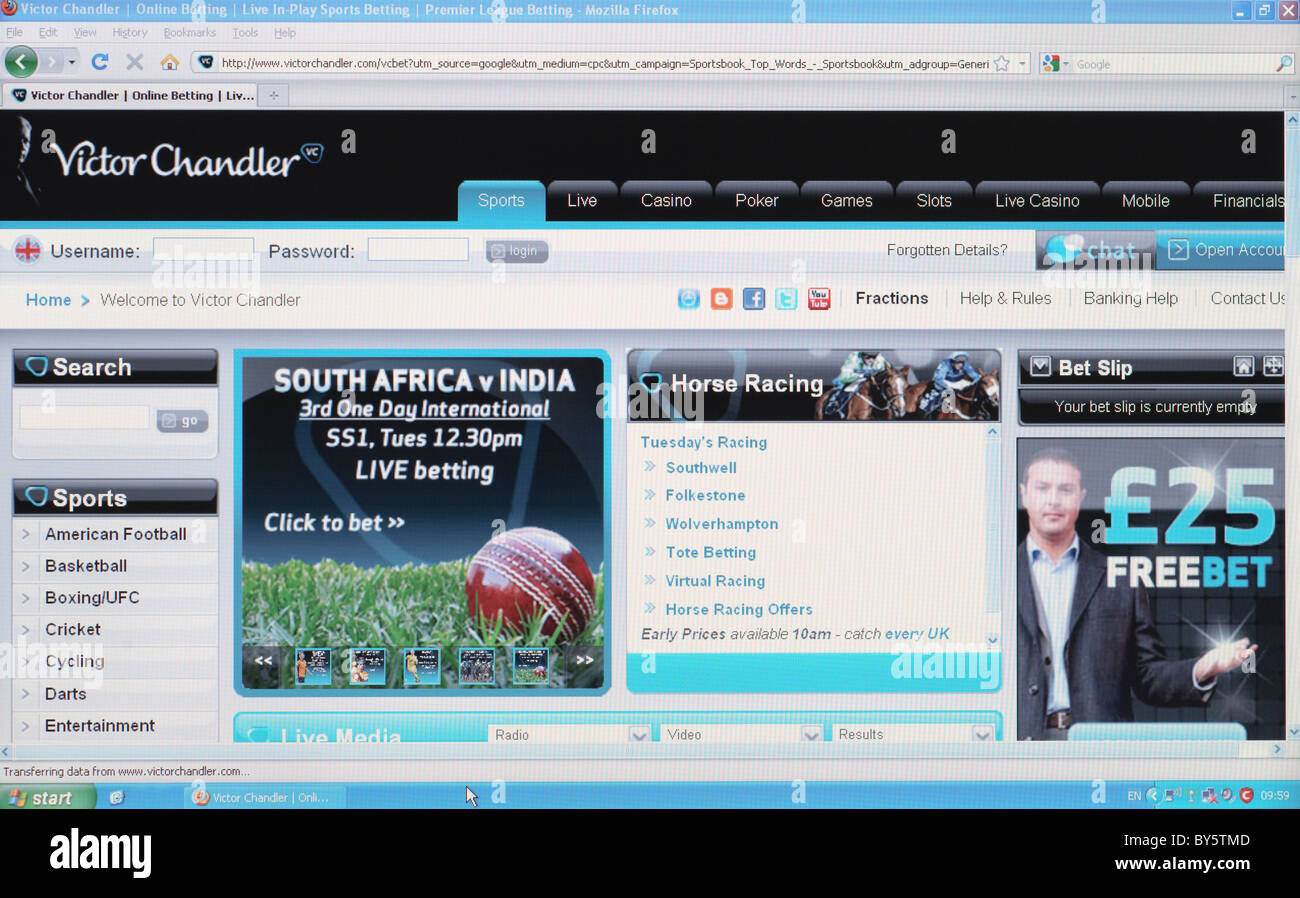
Task: Open the Mobile tab
Action: click(1146, 201)
